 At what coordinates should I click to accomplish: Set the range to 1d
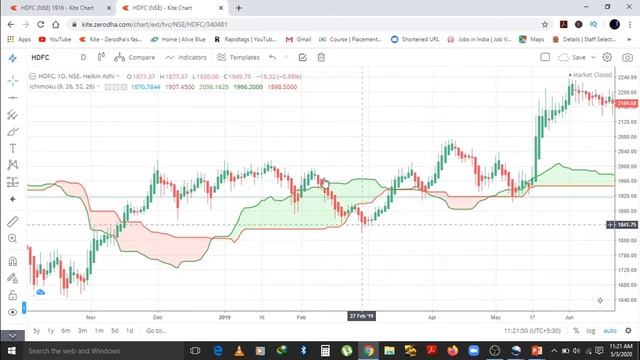(129, 331)
